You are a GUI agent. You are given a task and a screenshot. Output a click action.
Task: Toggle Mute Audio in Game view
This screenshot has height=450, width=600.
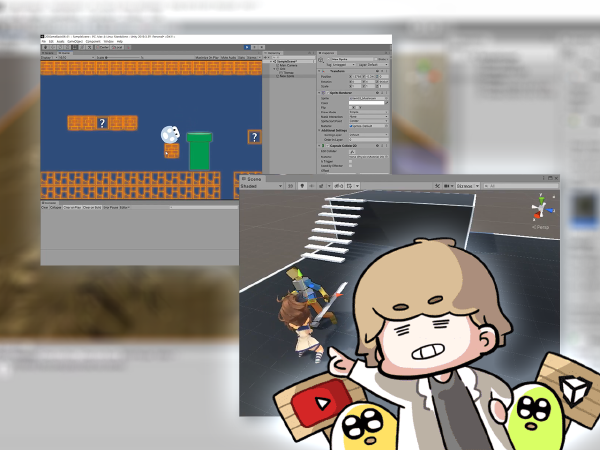[x=228, y=57]
